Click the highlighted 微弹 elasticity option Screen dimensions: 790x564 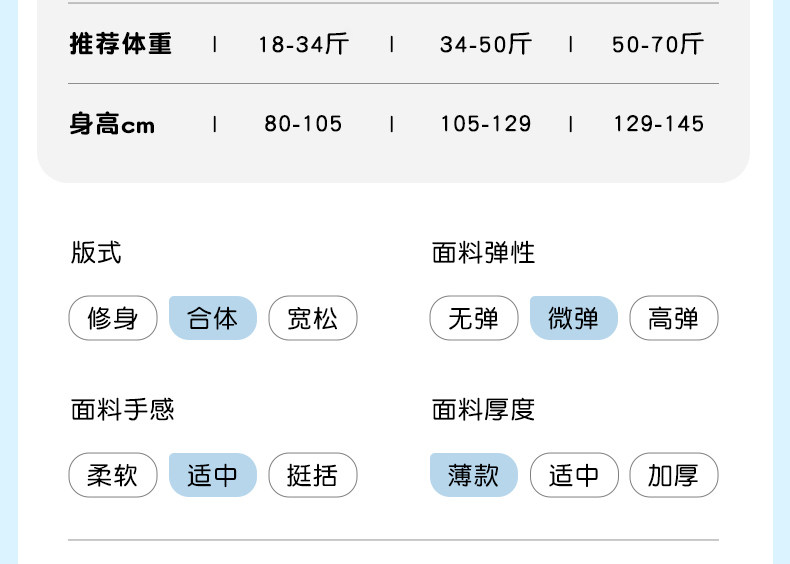[574, 318]
